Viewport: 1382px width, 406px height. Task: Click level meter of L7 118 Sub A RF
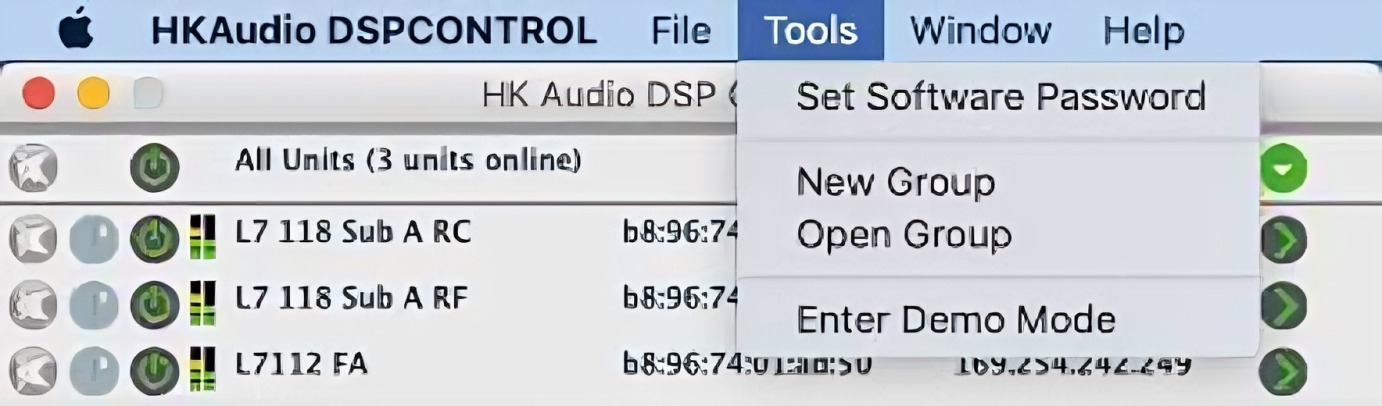[x=203, y=304]
